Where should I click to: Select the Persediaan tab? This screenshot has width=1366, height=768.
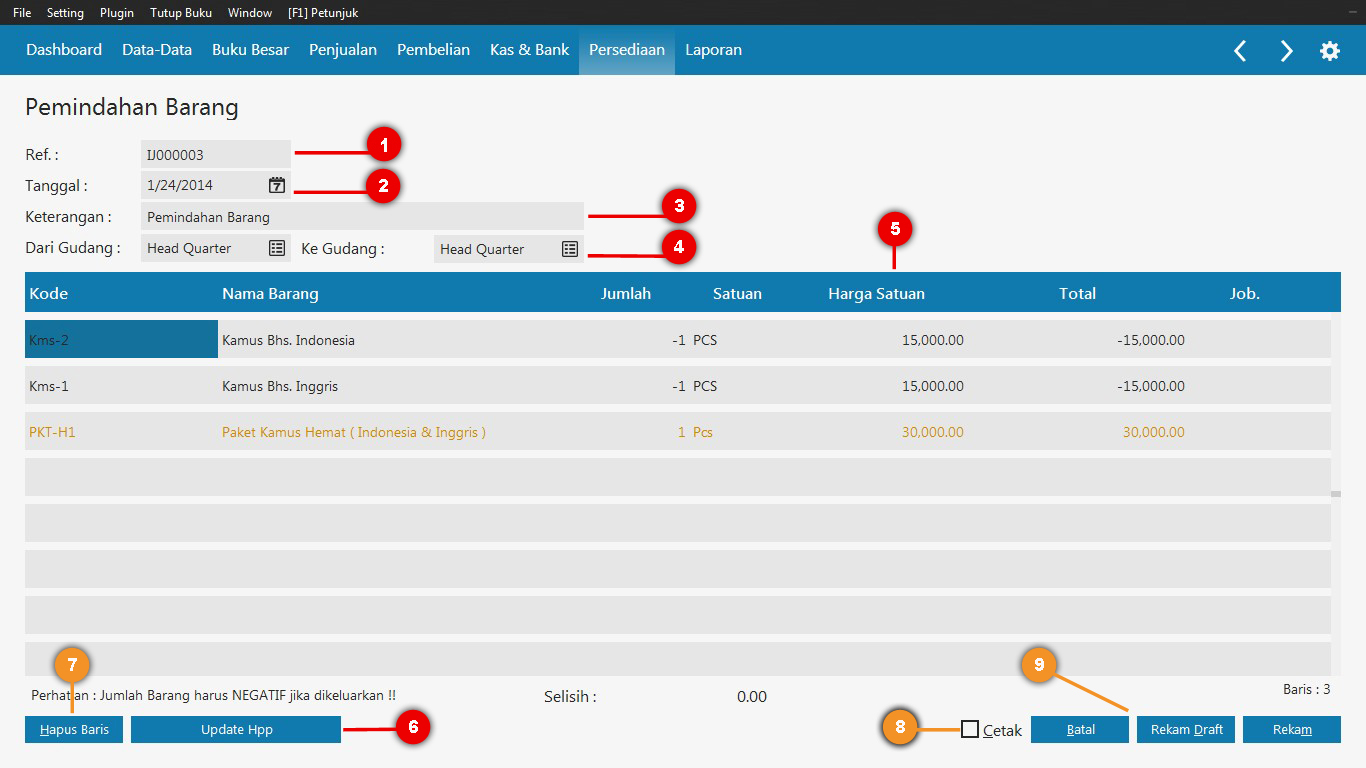click(627, 50)
